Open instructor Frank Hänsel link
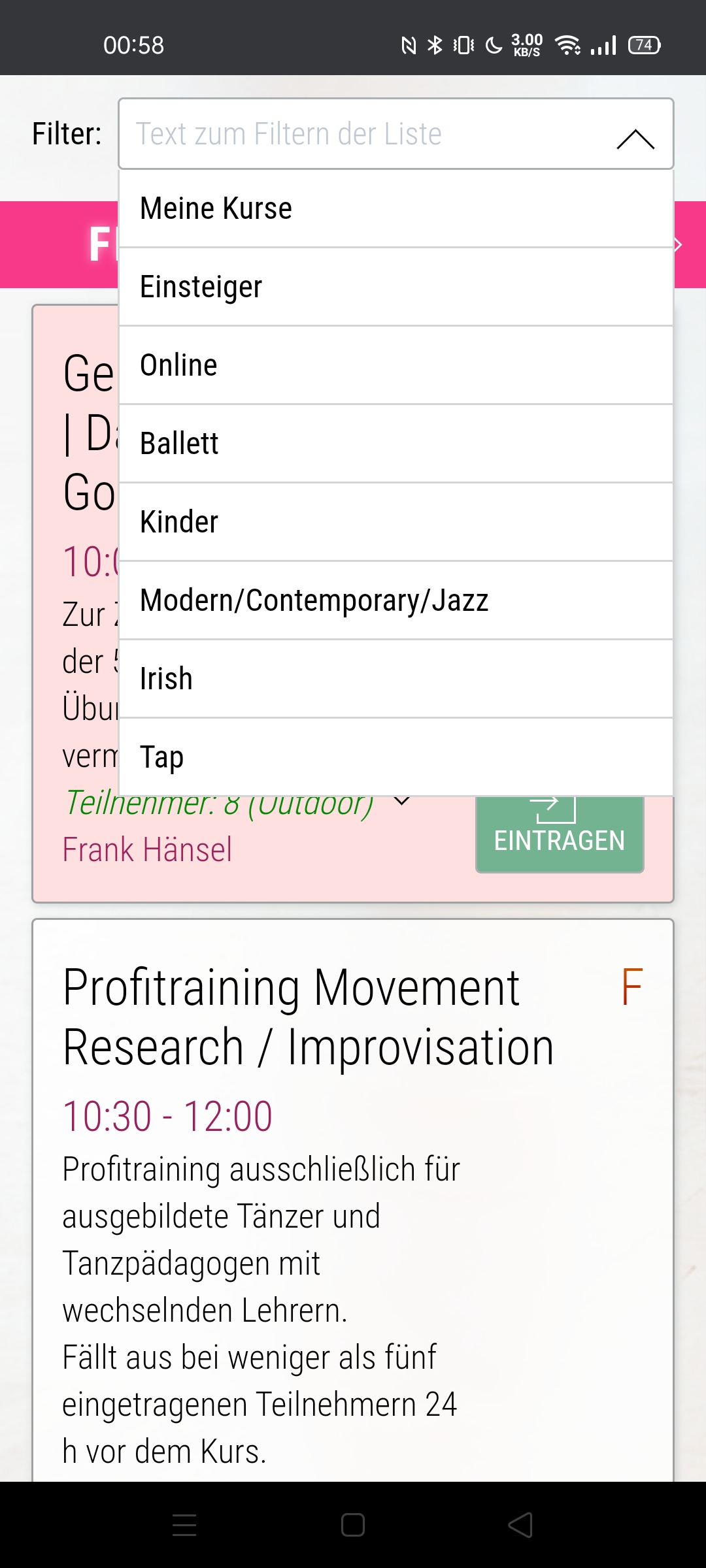Image resolution: width=706 pixels, height=1568 pixels. (147, 849)
